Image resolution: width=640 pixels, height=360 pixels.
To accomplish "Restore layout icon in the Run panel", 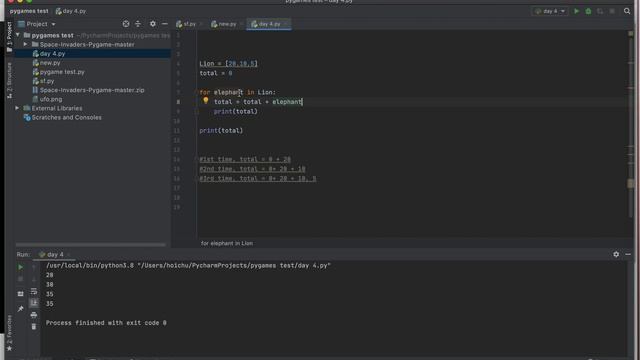I will tap(20, 294).
